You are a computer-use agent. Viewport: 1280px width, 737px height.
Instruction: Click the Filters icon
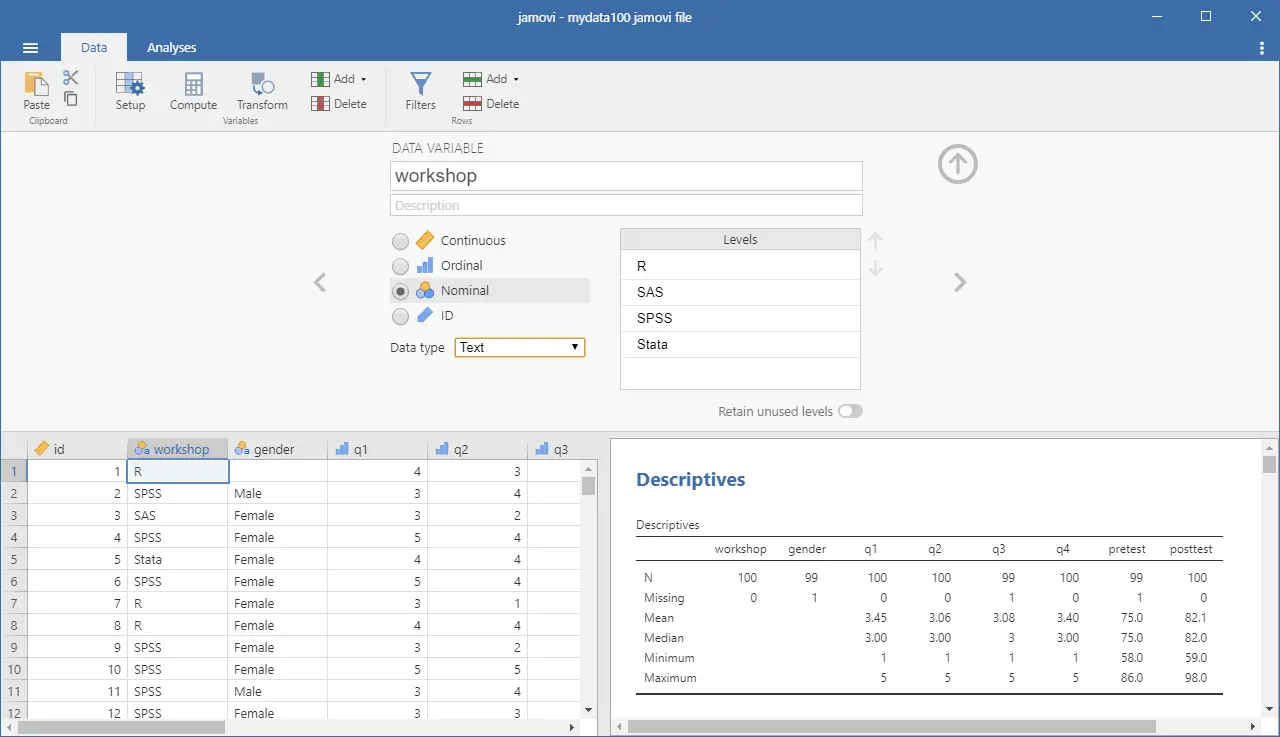(x=420, y=92)
